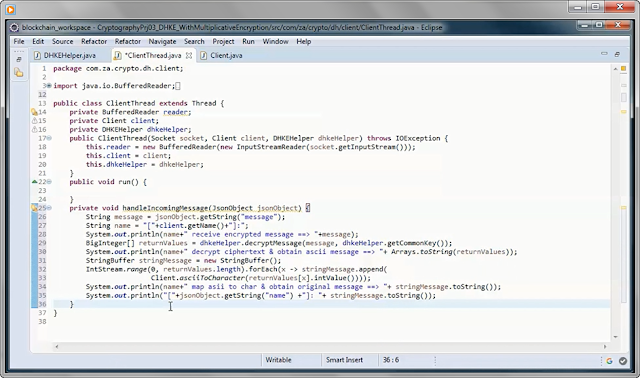Viewport: 640px width, 378px height.
Task: Open the first Refactor menu
Action: point(94,41)
